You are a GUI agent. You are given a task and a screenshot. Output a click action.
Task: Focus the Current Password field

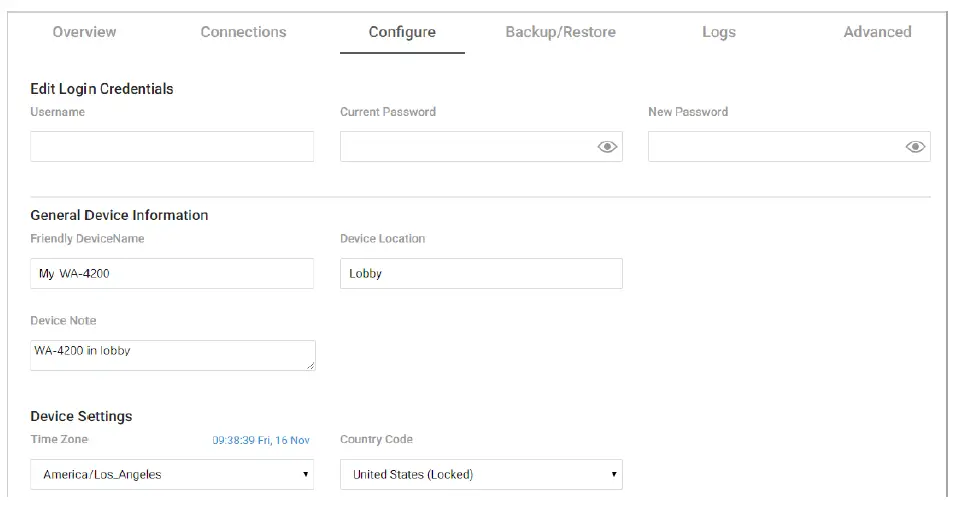coord(465,147)
